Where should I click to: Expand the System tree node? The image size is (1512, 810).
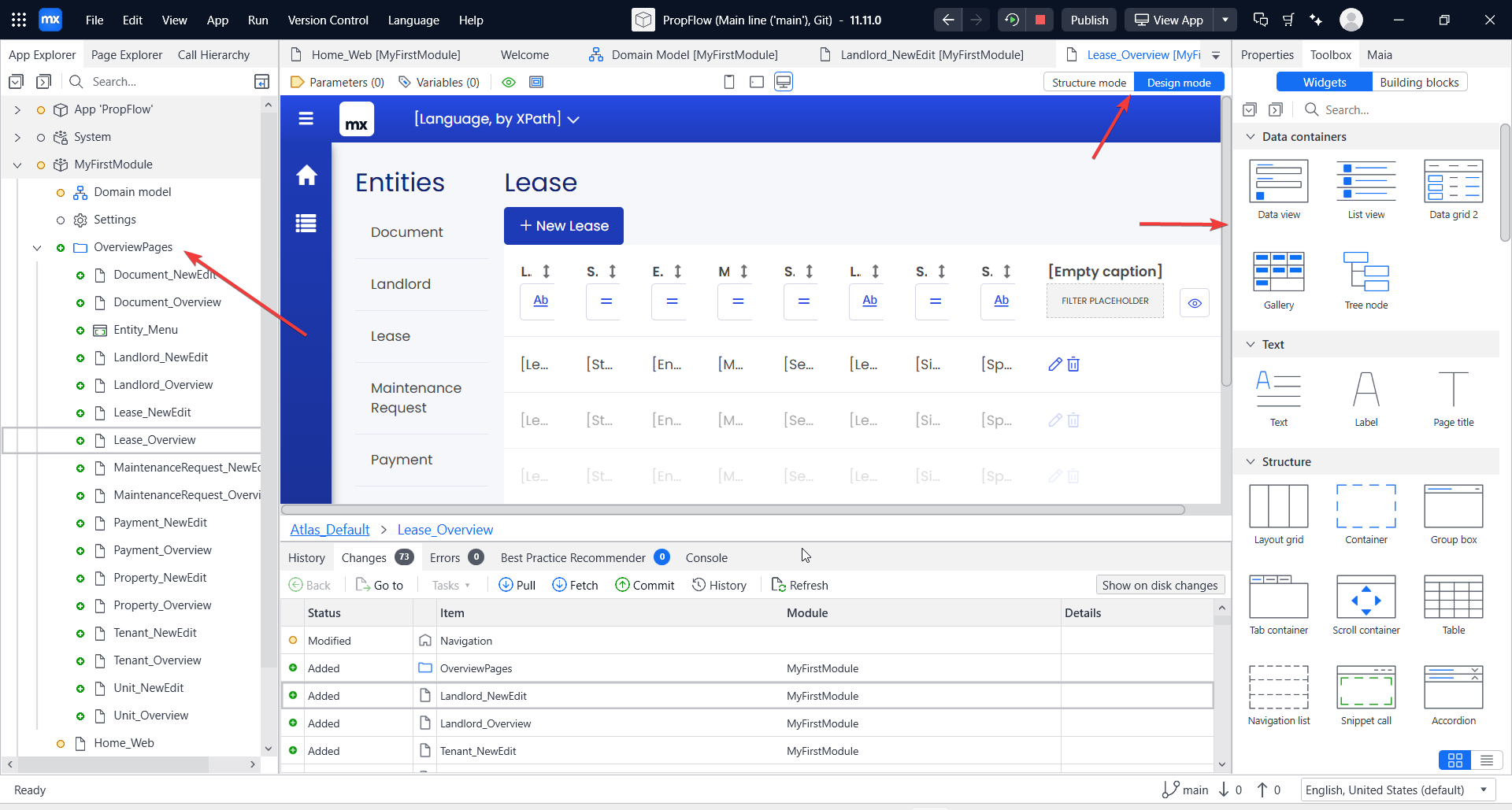coord(17,137)
